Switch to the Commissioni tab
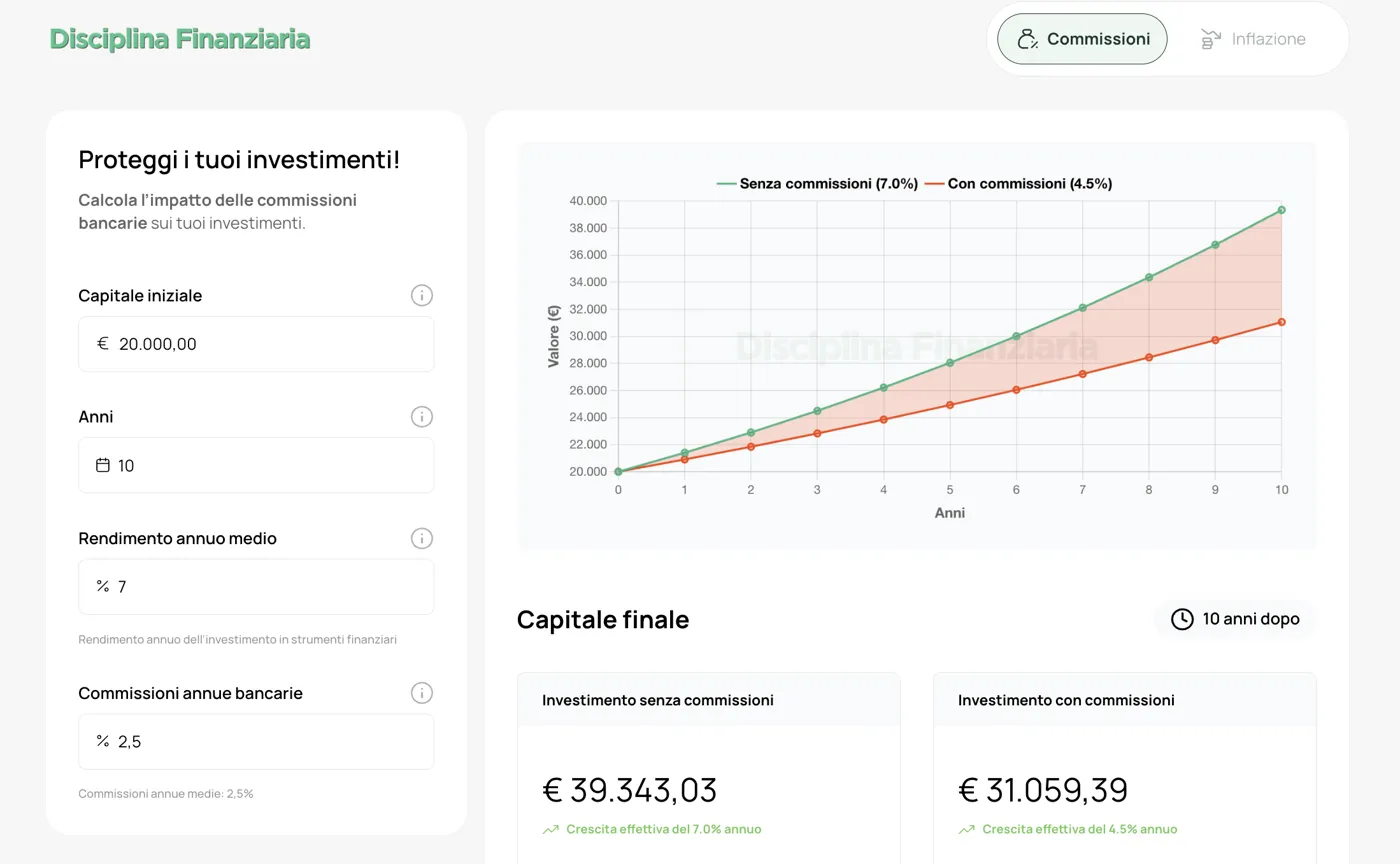The image size is (1400, 864). (x=1082, y=39)
